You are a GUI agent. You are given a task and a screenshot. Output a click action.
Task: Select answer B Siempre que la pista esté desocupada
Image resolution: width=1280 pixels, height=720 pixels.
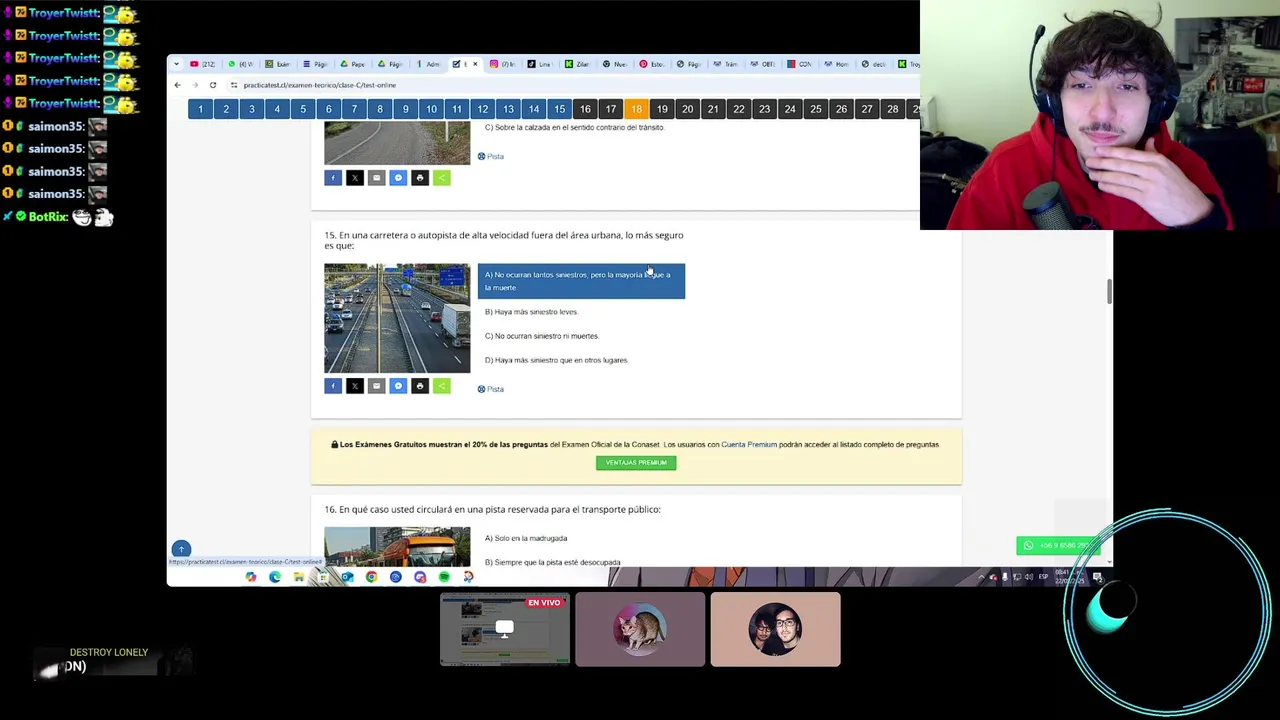click(x=552, y=562)
